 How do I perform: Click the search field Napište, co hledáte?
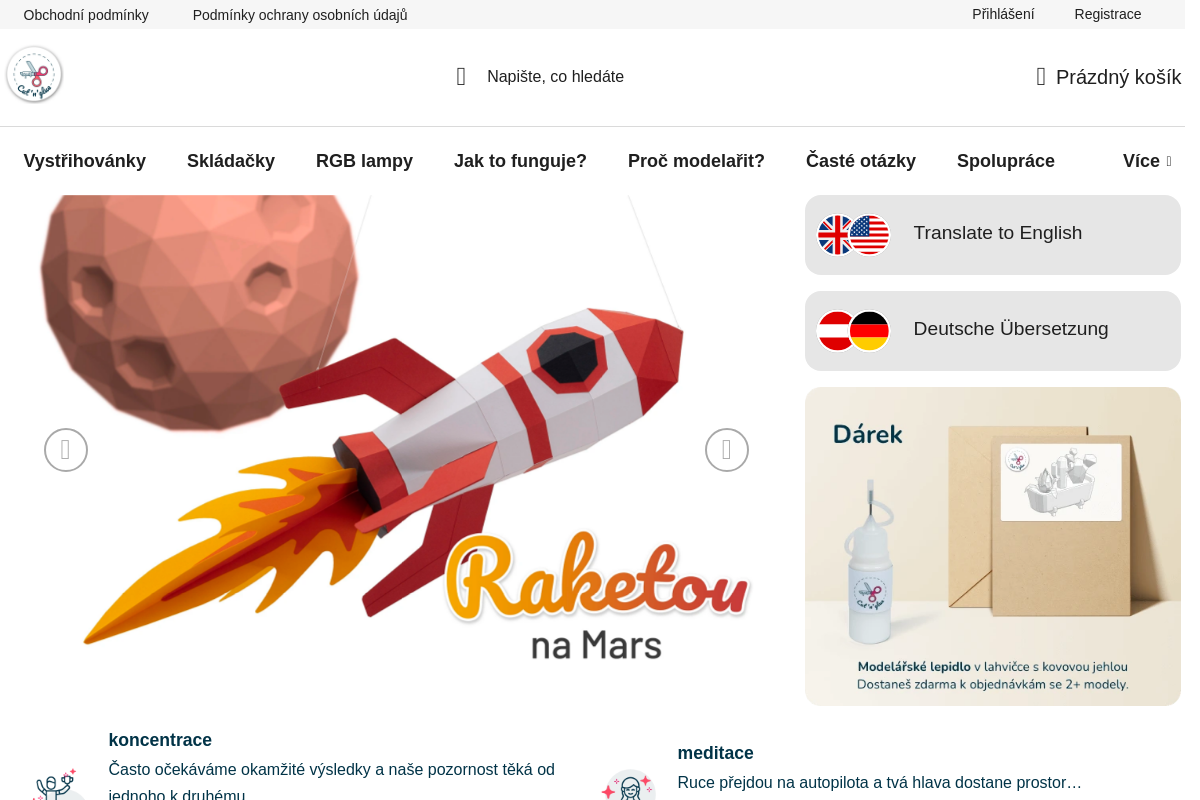click(x=555, y=77)
